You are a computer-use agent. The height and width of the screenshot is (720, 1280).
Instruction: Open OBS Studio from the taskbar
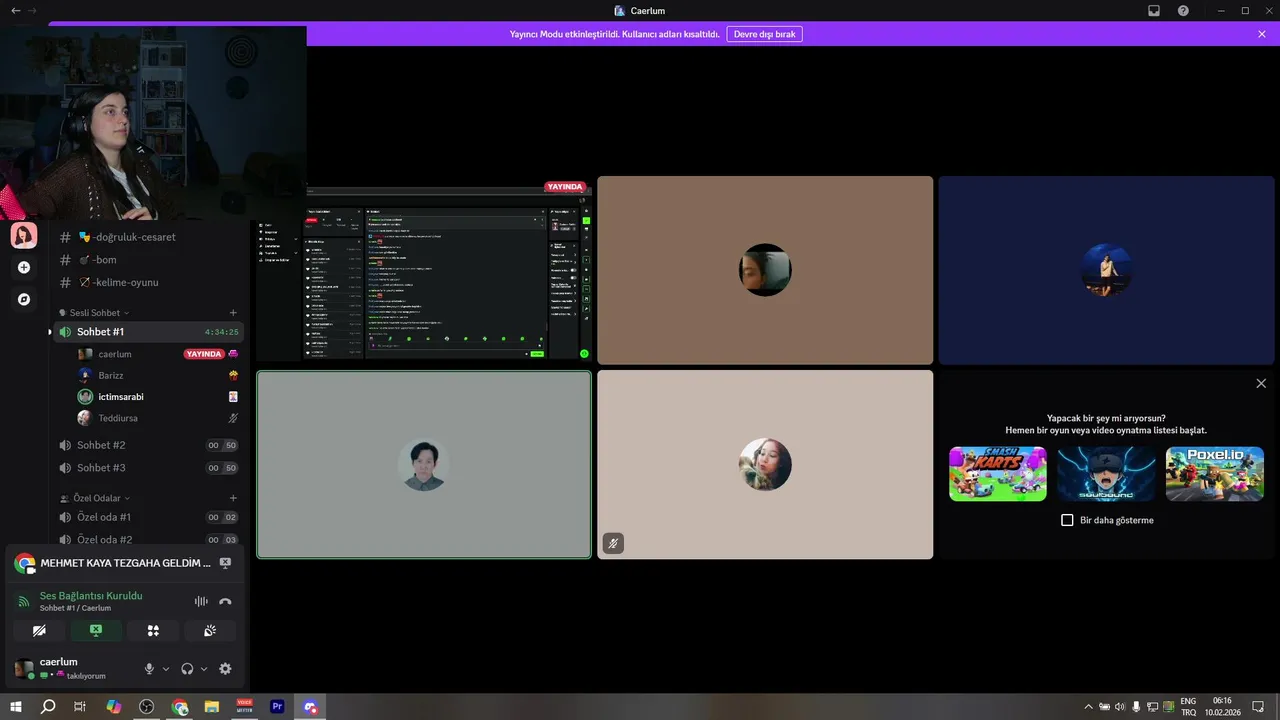point(147,707)
